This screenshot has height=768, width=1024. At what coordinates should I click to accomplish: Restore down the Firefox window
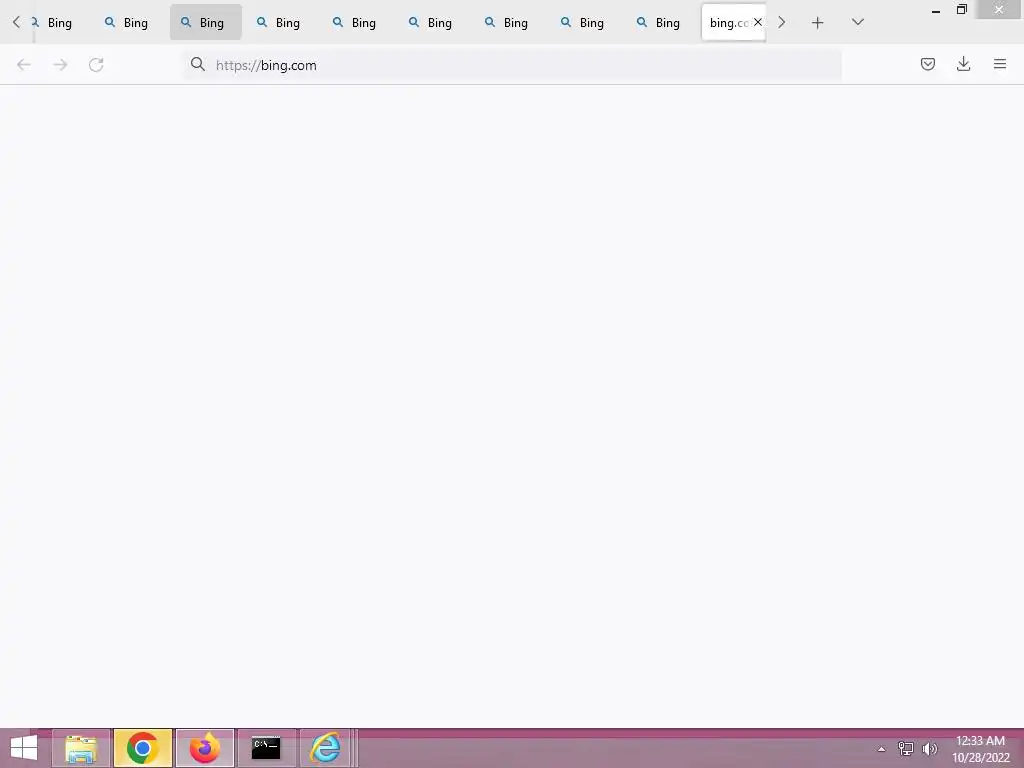click(961, 9)
